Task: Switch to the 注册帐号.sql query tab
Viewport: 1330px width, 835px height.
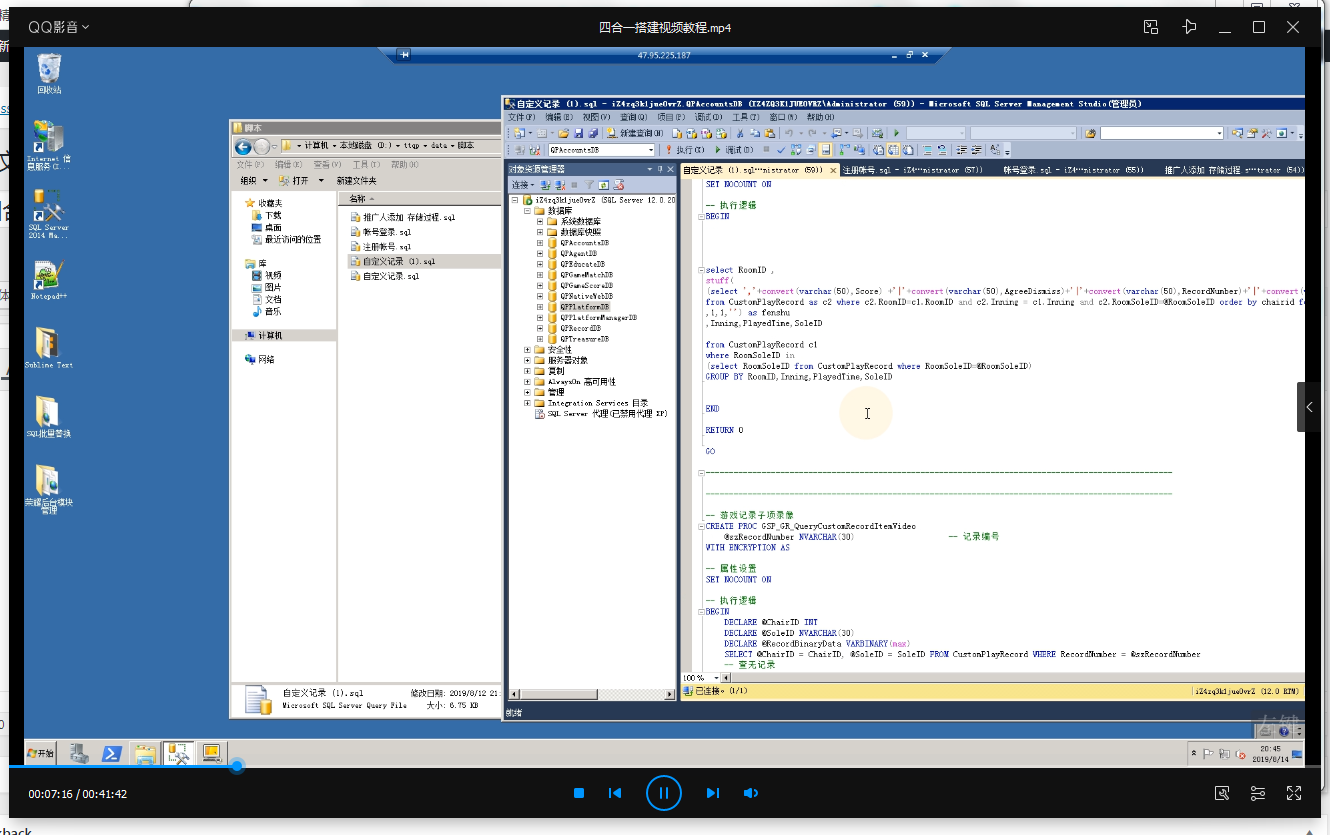Action: coord(912,170)
